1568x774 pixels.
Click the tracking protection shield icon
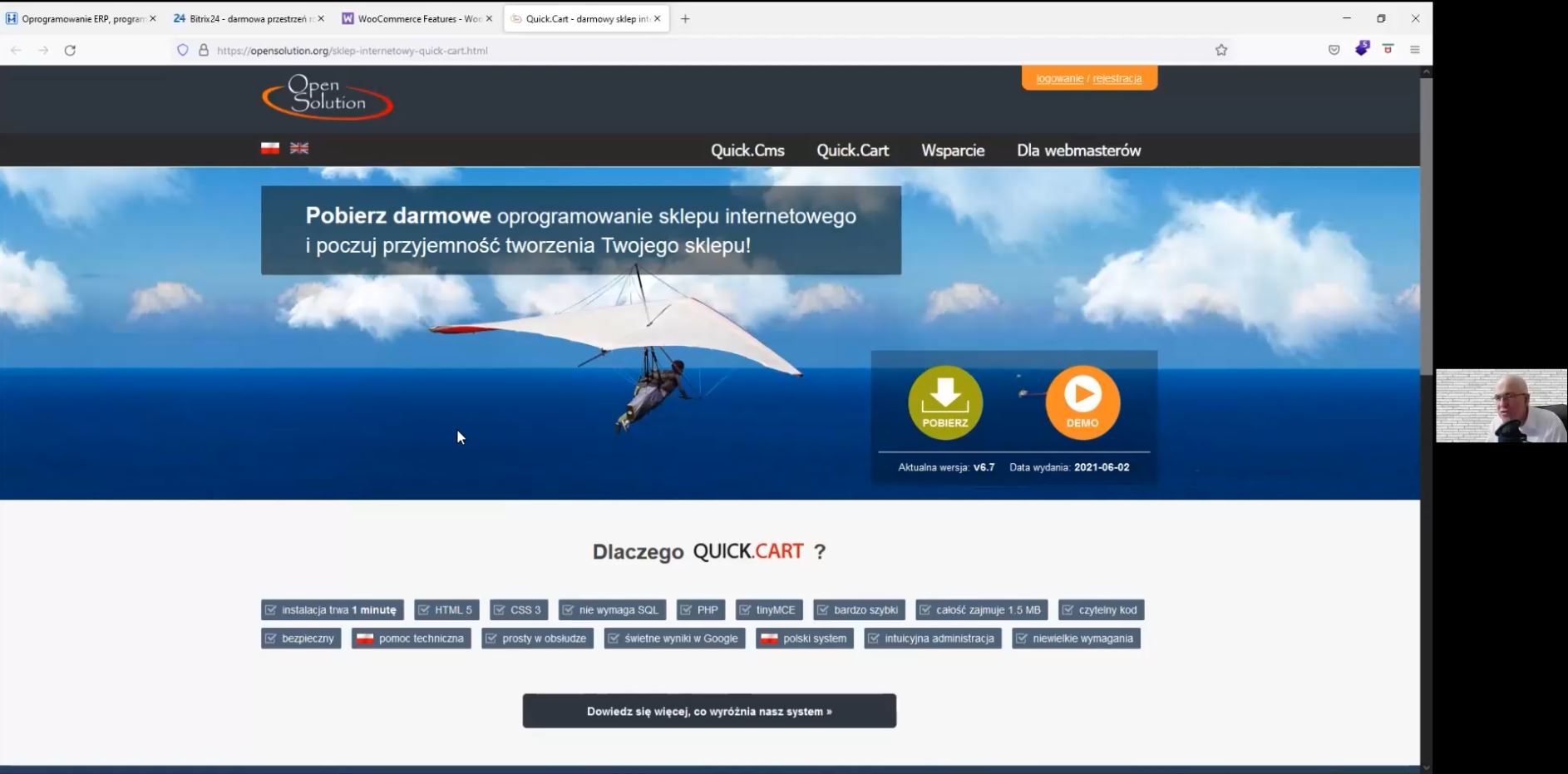pos(183,50)
